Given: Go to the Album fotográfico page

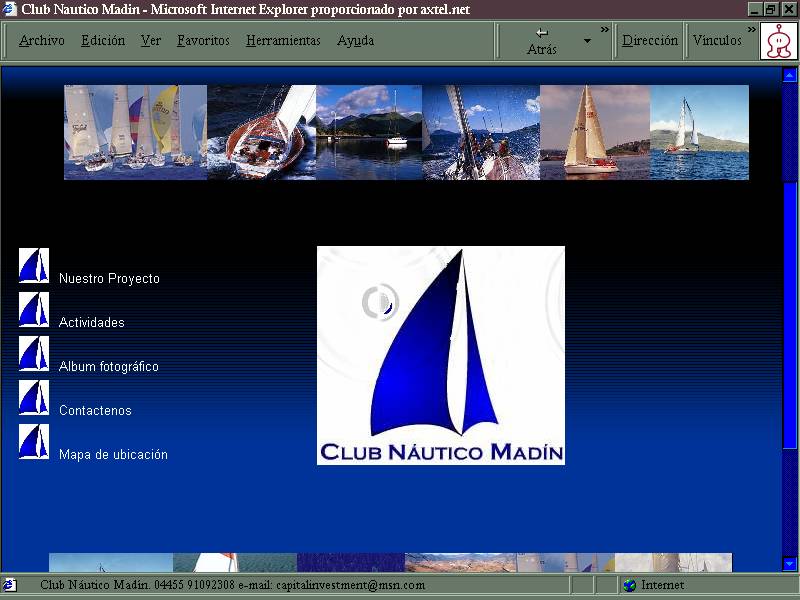Looking at the screenshot, I should point(108,367).
